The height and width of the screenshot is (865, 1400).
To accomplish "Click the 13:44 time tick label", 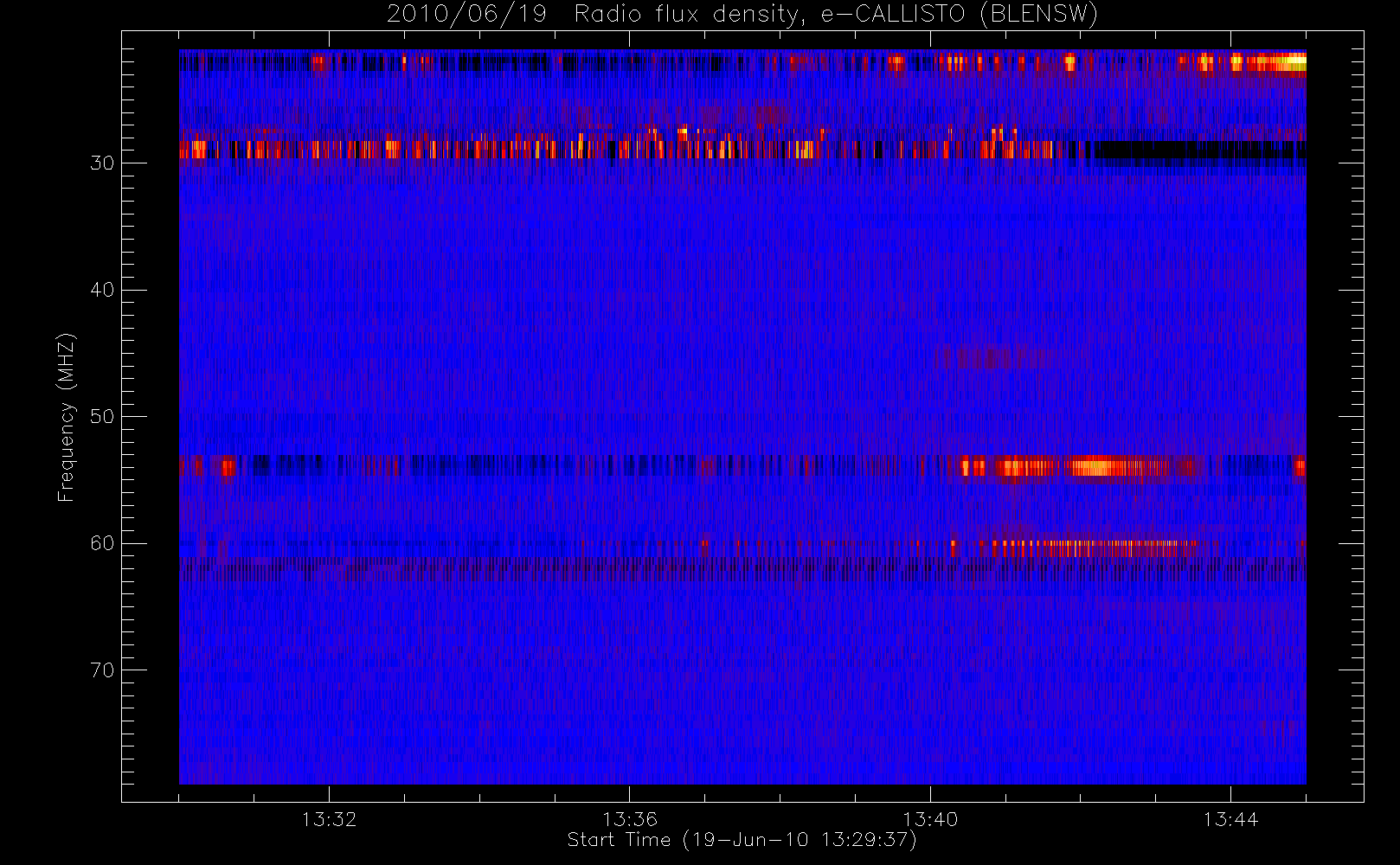I will 1230,819.
